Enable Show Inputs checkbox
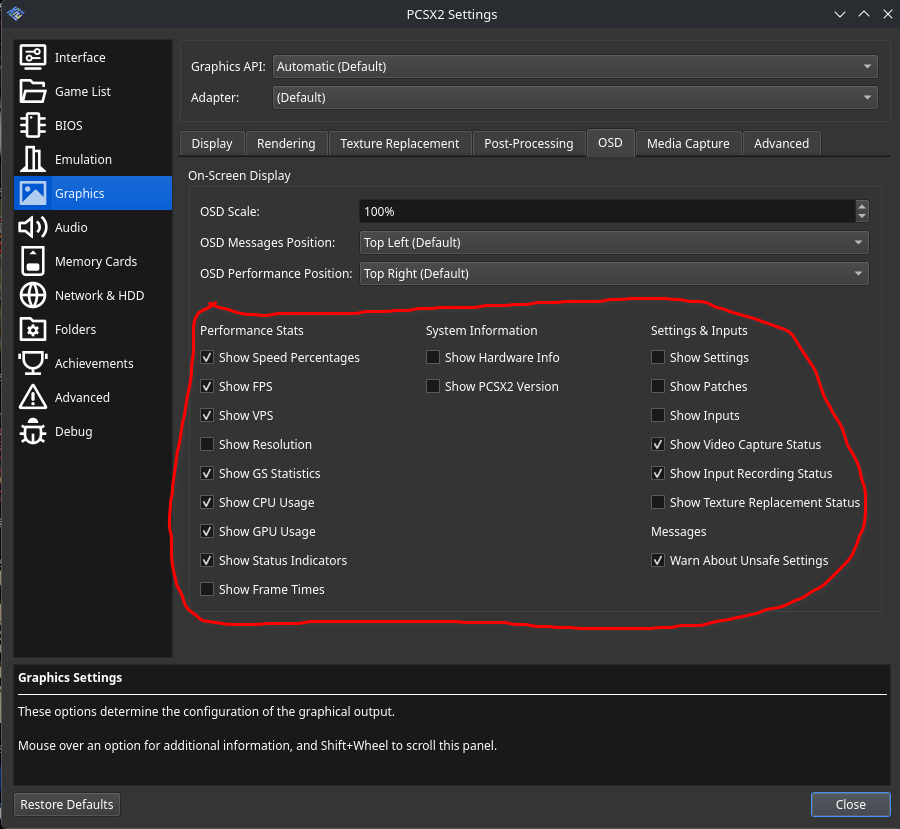The height and width of the screenshot is (829, 900). pos(658,415)
